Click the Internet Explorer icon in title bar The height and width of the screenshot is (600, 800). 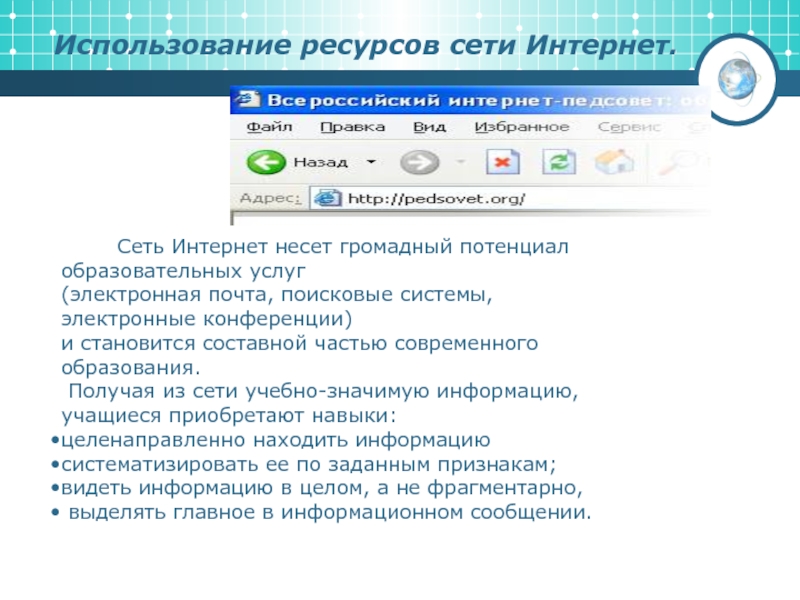coord(248,99)
